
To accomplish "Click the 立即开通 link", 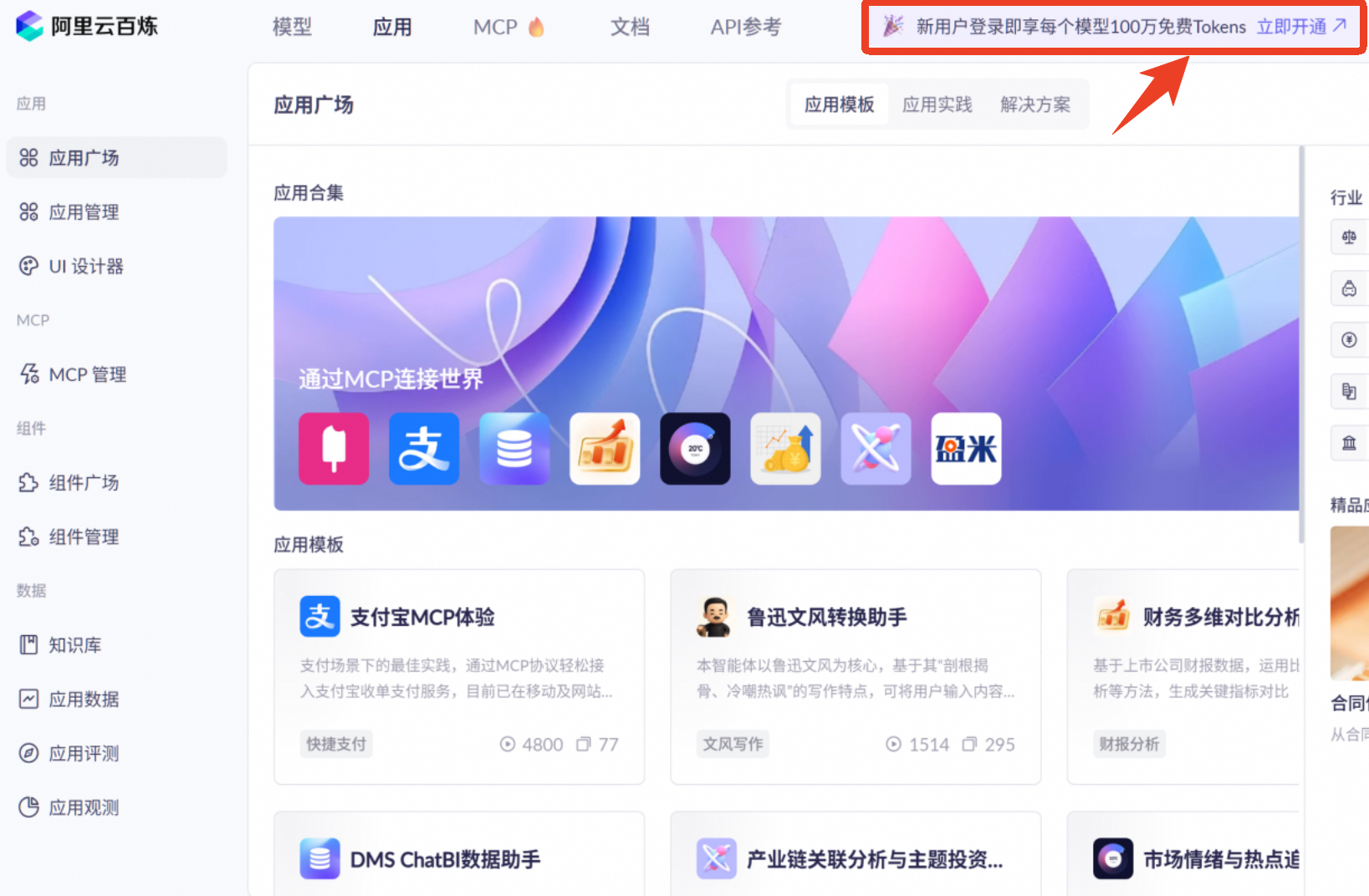I will [x=1301, y=27].
